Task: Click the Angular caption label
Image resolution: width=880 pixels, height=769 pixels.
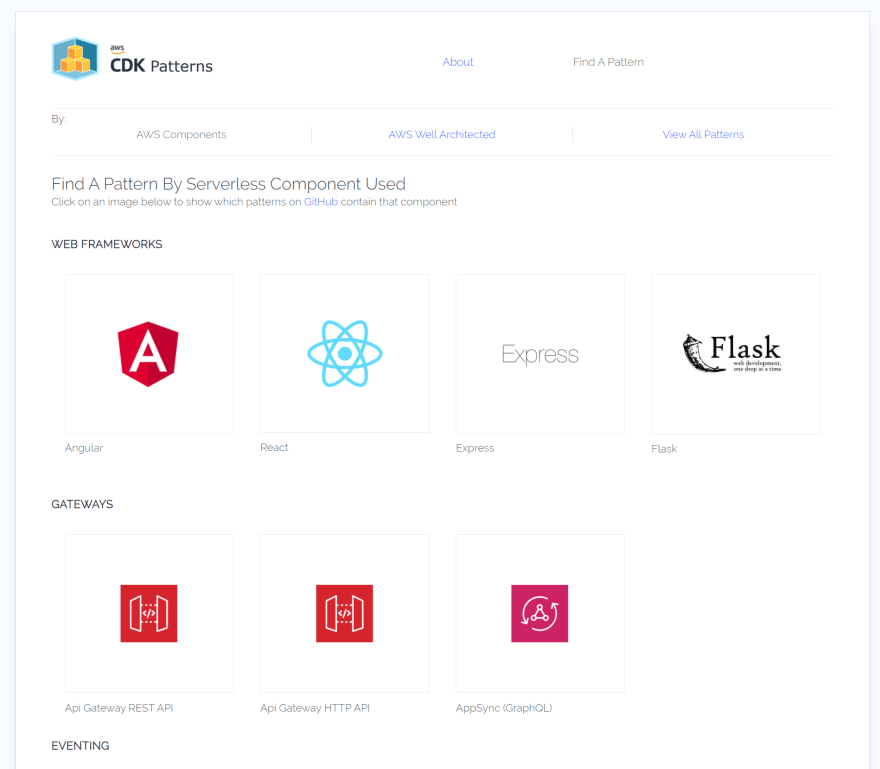Action: pos(84,448)
